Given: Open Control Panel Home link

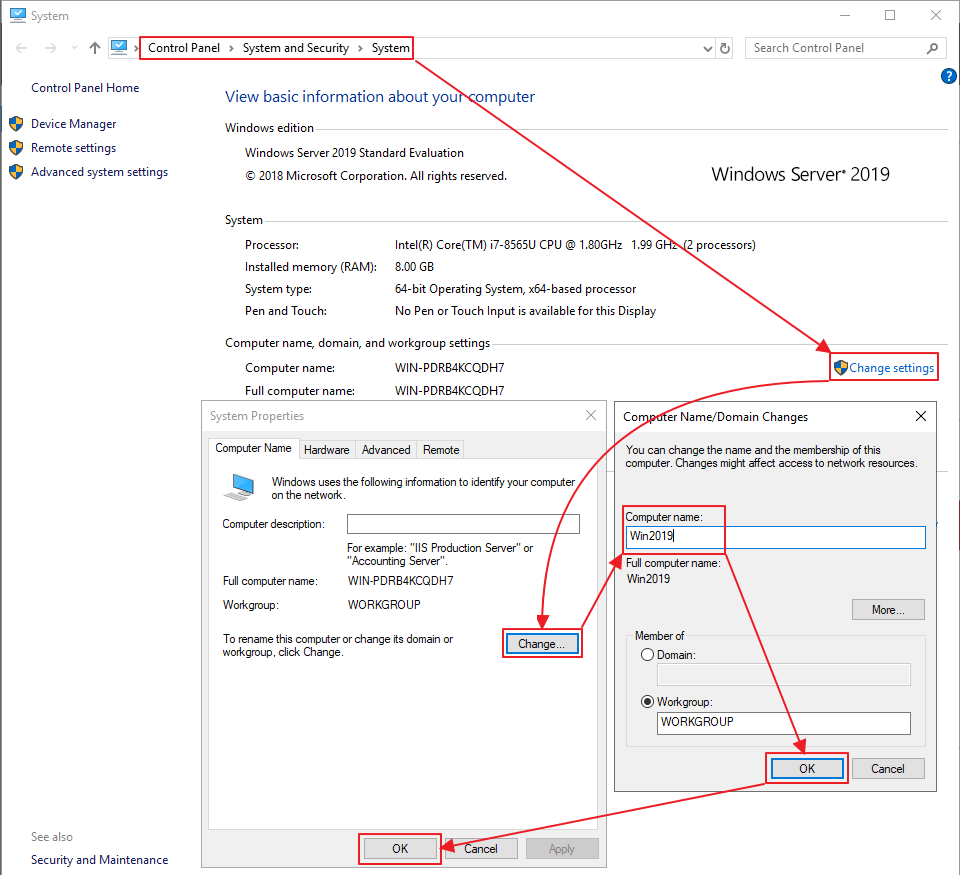Looking at the screenshot, I should [x=85, y=88].
